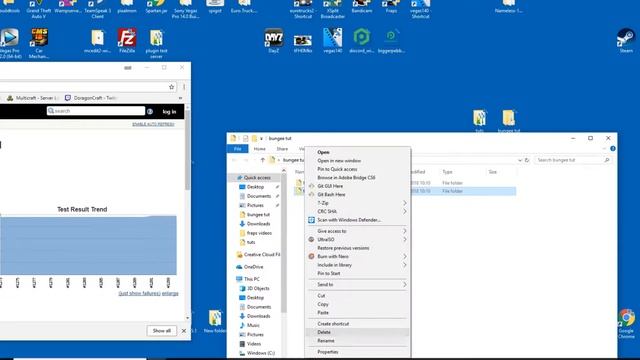Screen dimensions: 640x360
Task: Show hidden bookmarks via the overflow chevron
Action: coord(180,98)
